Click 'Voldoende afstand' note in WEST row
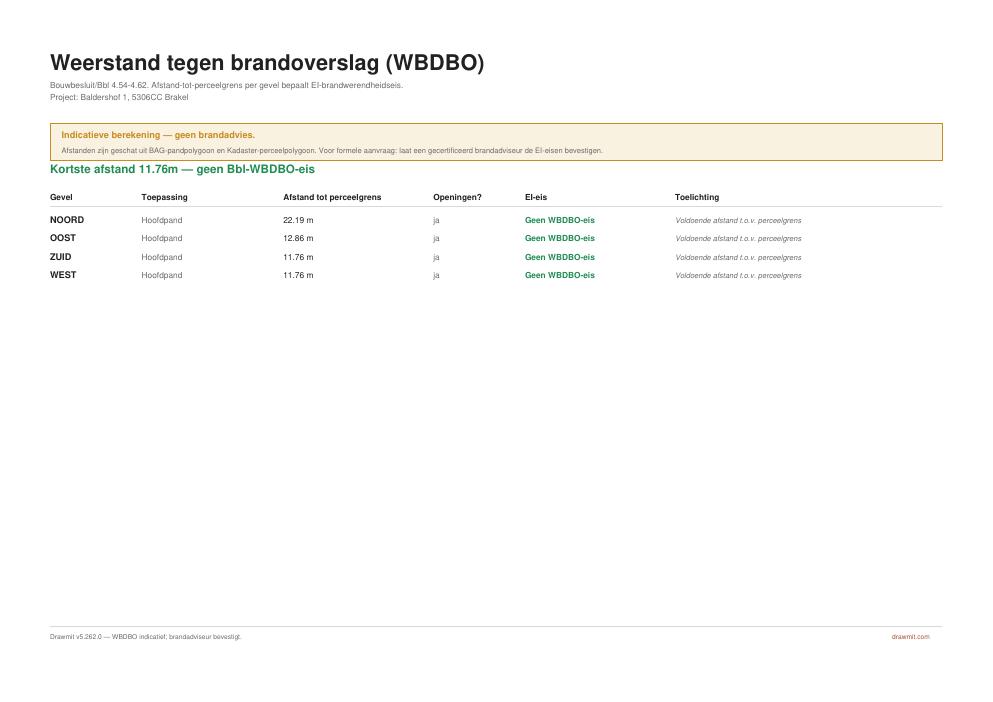 click(738, 275)
